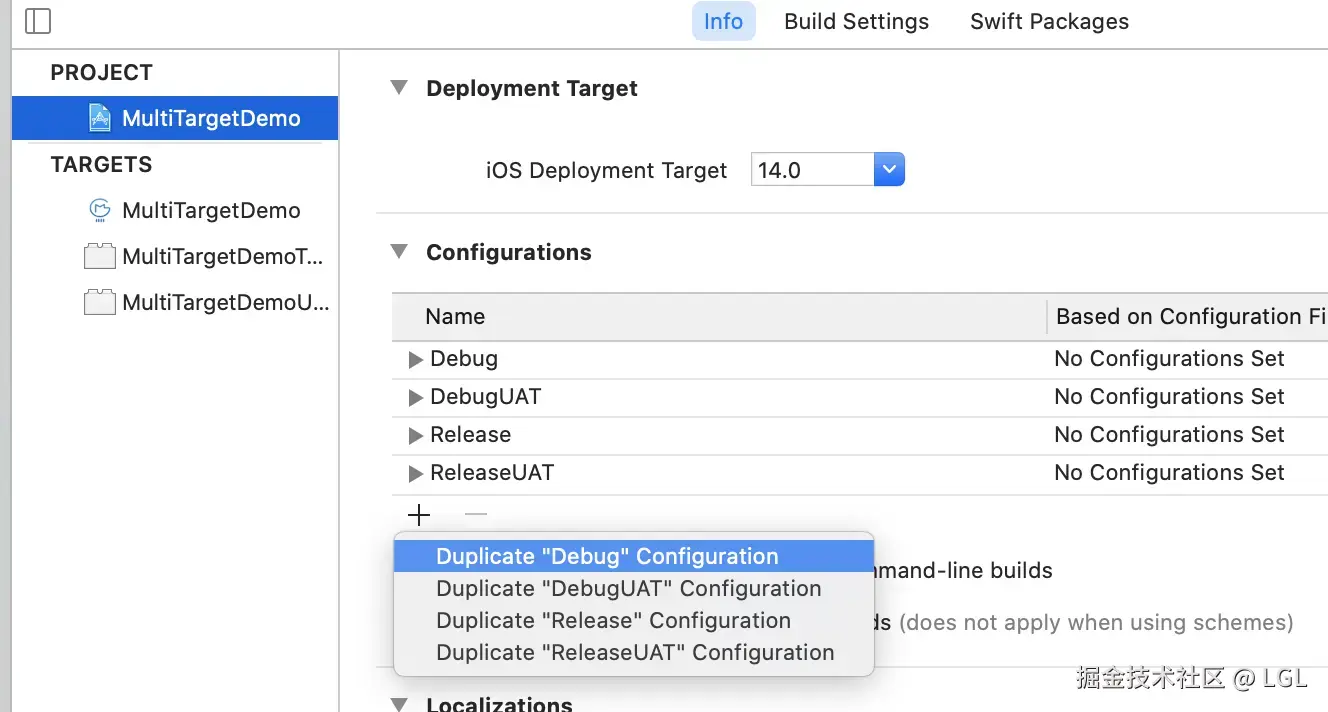1328x712 pixels.
Task: Choose Duplicate "ReleaseUAT" Configuration menu item
Action: coord(635,652)
